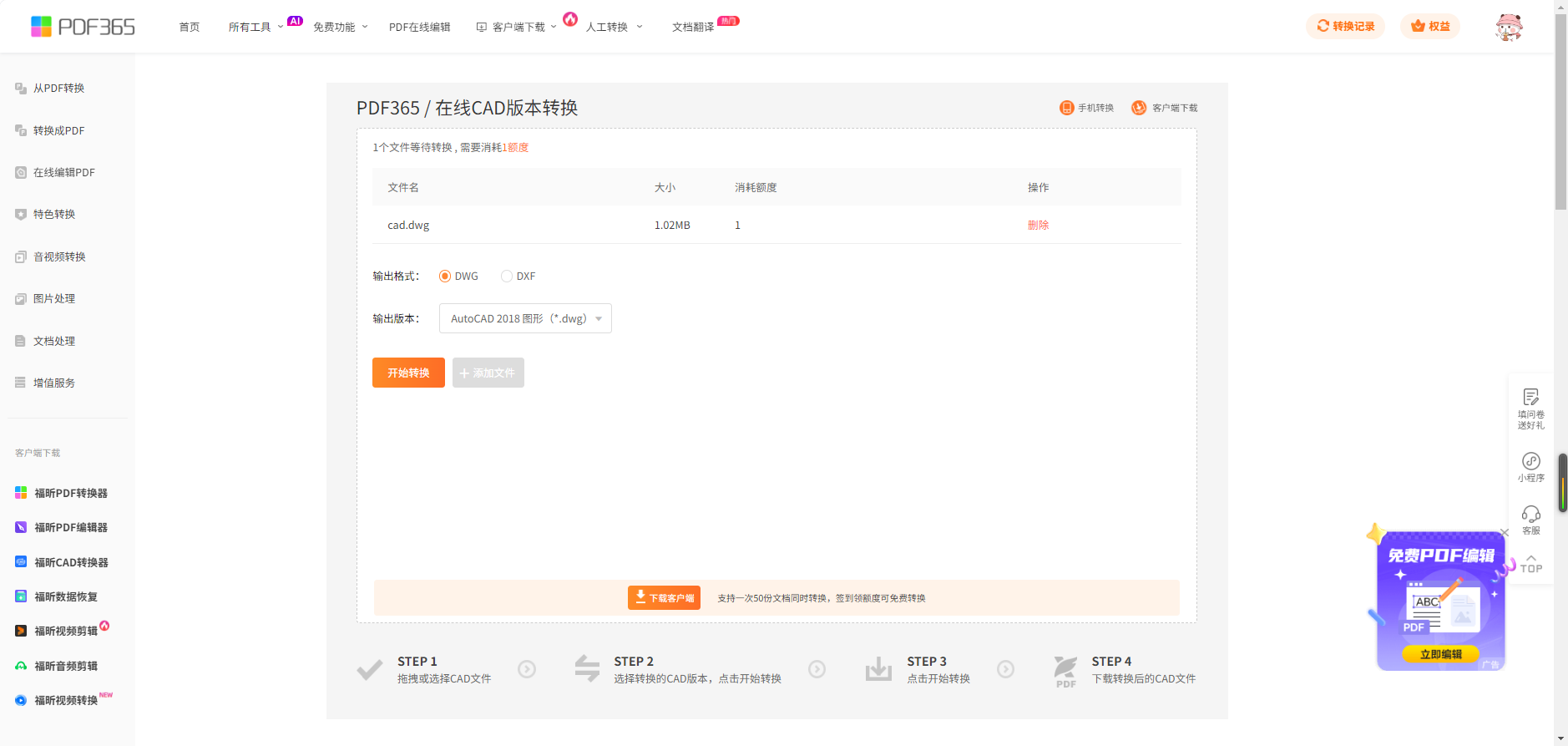The height and width of the screenshot is (746, 1568).
Task: Click the TOP back-to-top arrow
Action: coord(1530,564)
